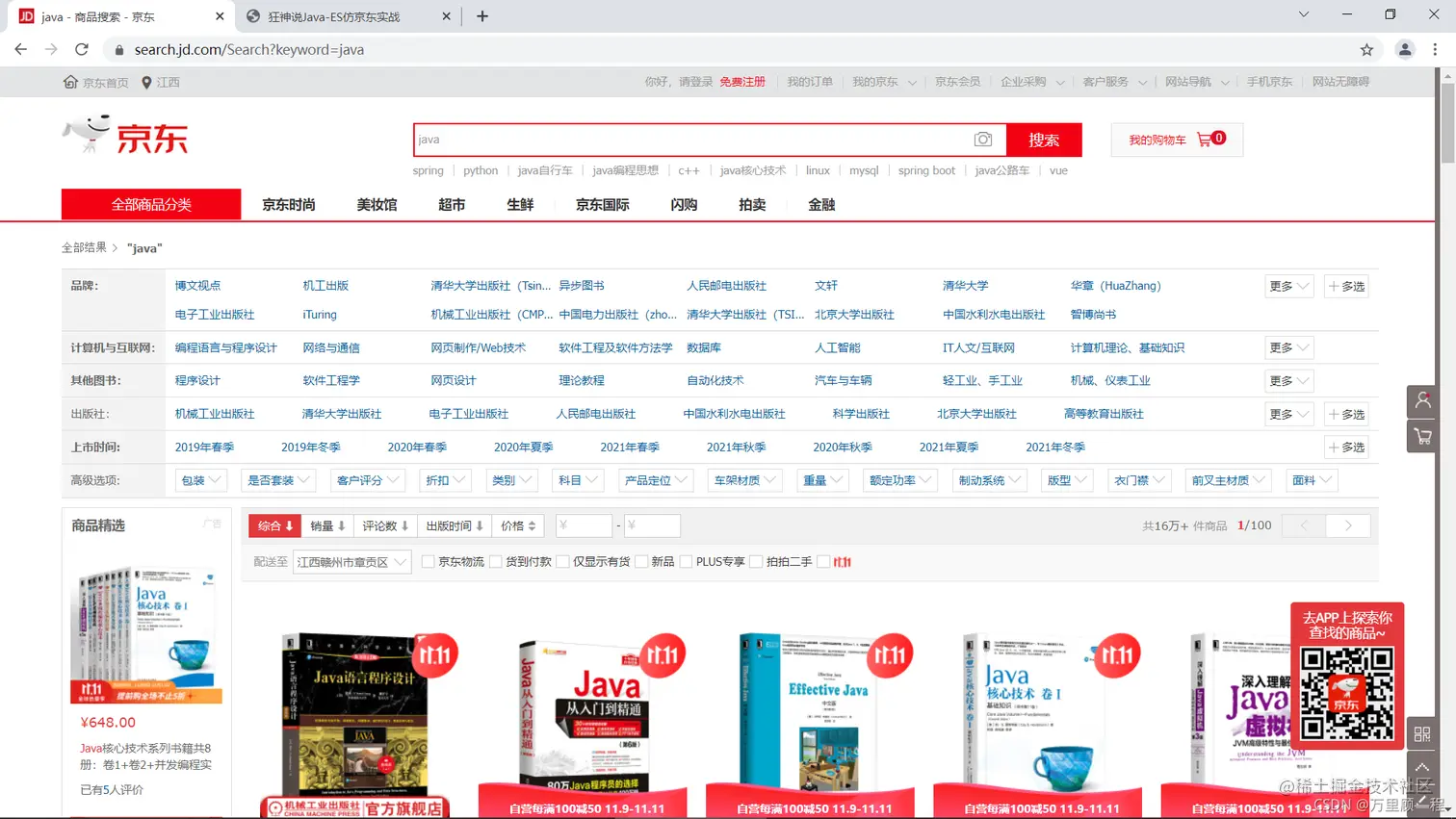Close the 狂神说Java tab
This screenshot has width=1456, height=819.
[x=446, y=16]
